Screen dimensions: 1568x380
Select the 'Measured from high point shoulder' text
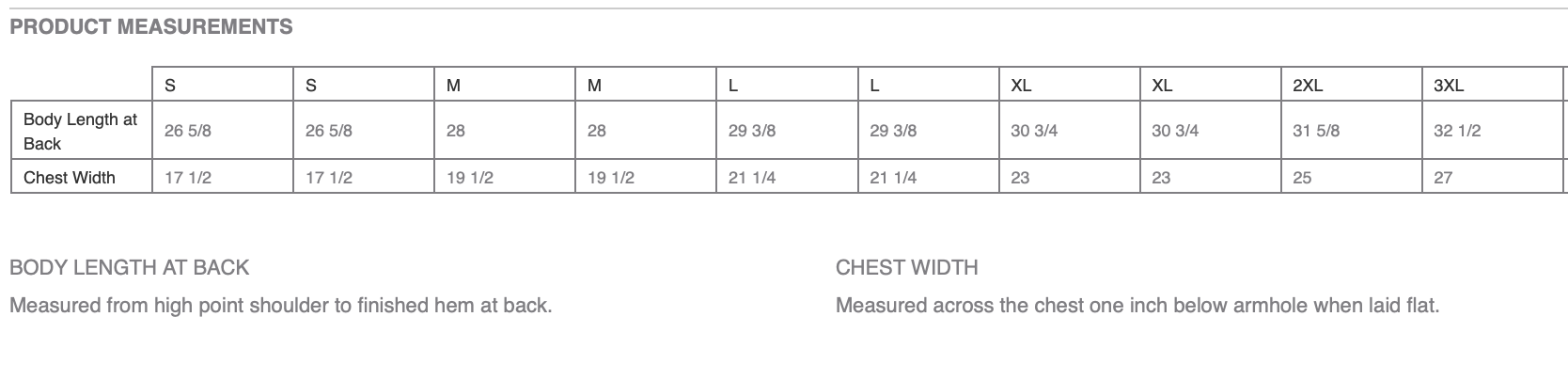pyautogui.click(x=280, y=306)
